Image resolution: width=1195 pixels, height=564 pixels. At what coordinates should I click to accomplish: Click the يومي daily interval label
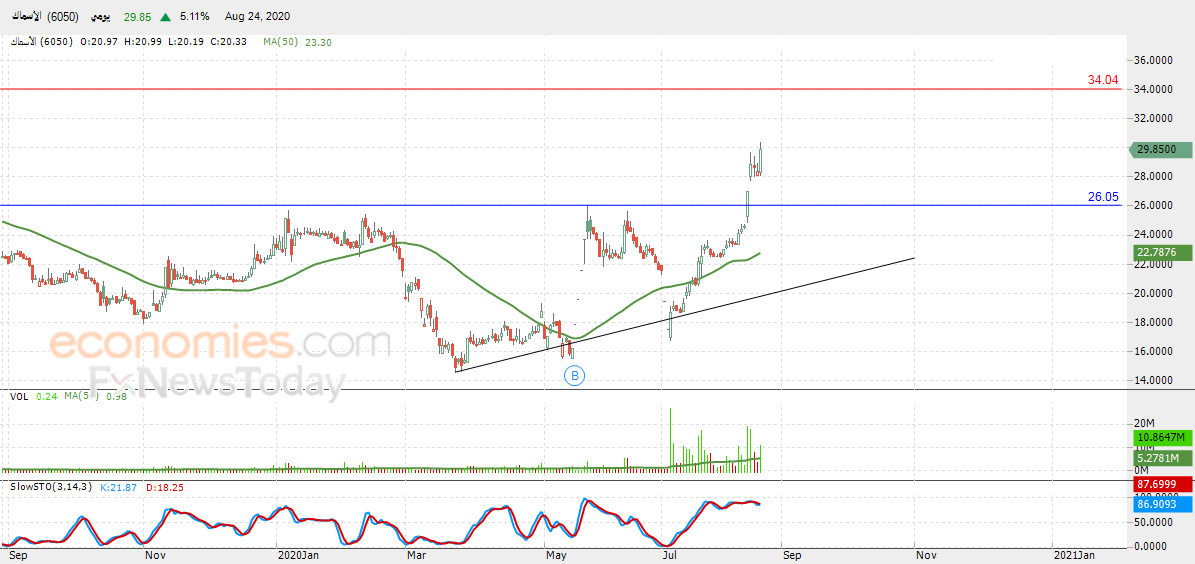pos(102,17)
